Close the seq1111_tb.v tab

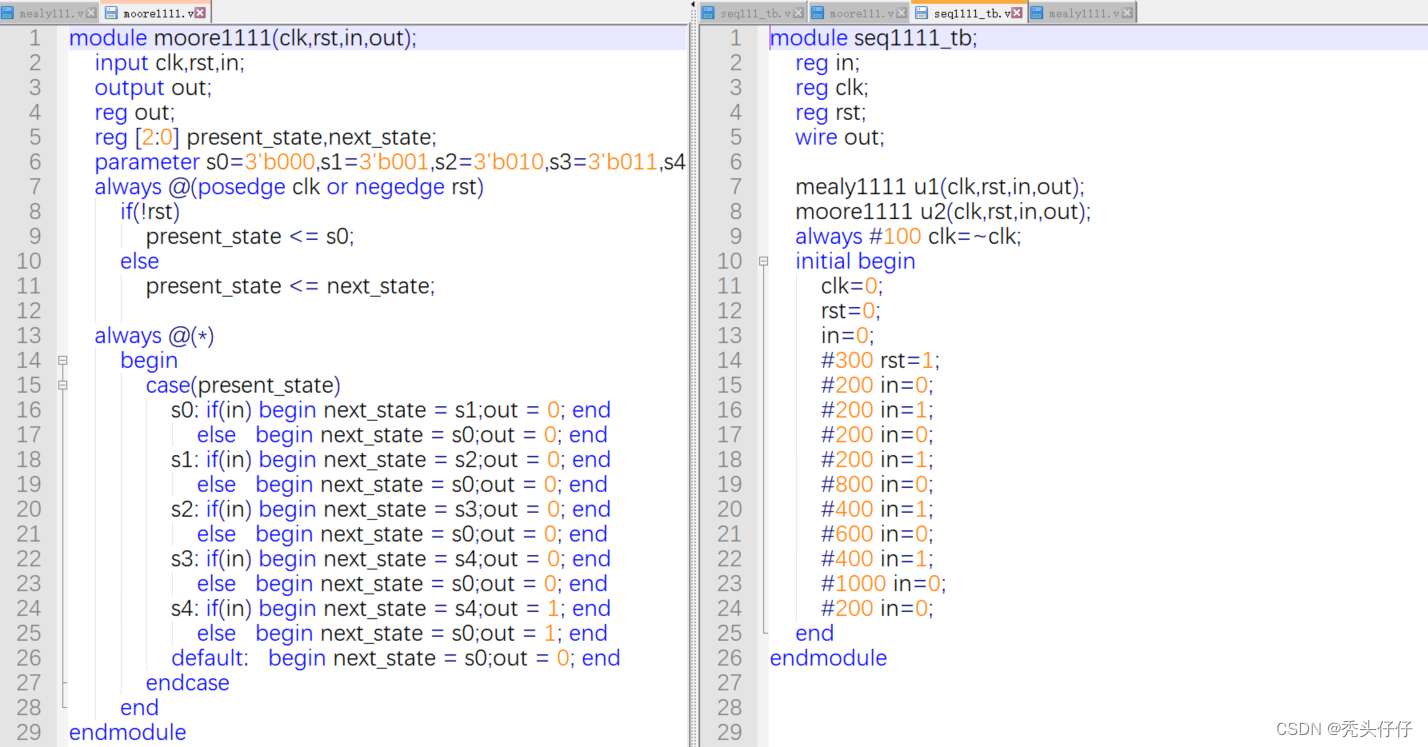(1019, 14)
